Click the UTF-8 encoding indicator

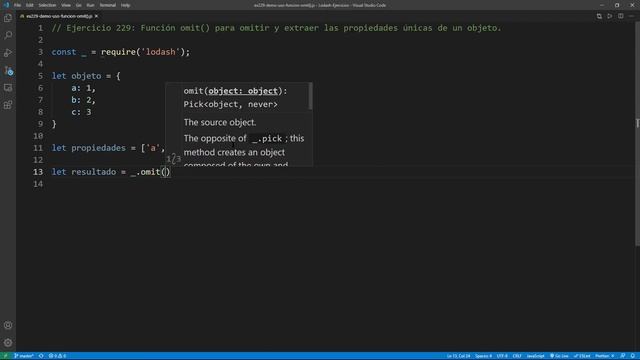tap(502, 356)
